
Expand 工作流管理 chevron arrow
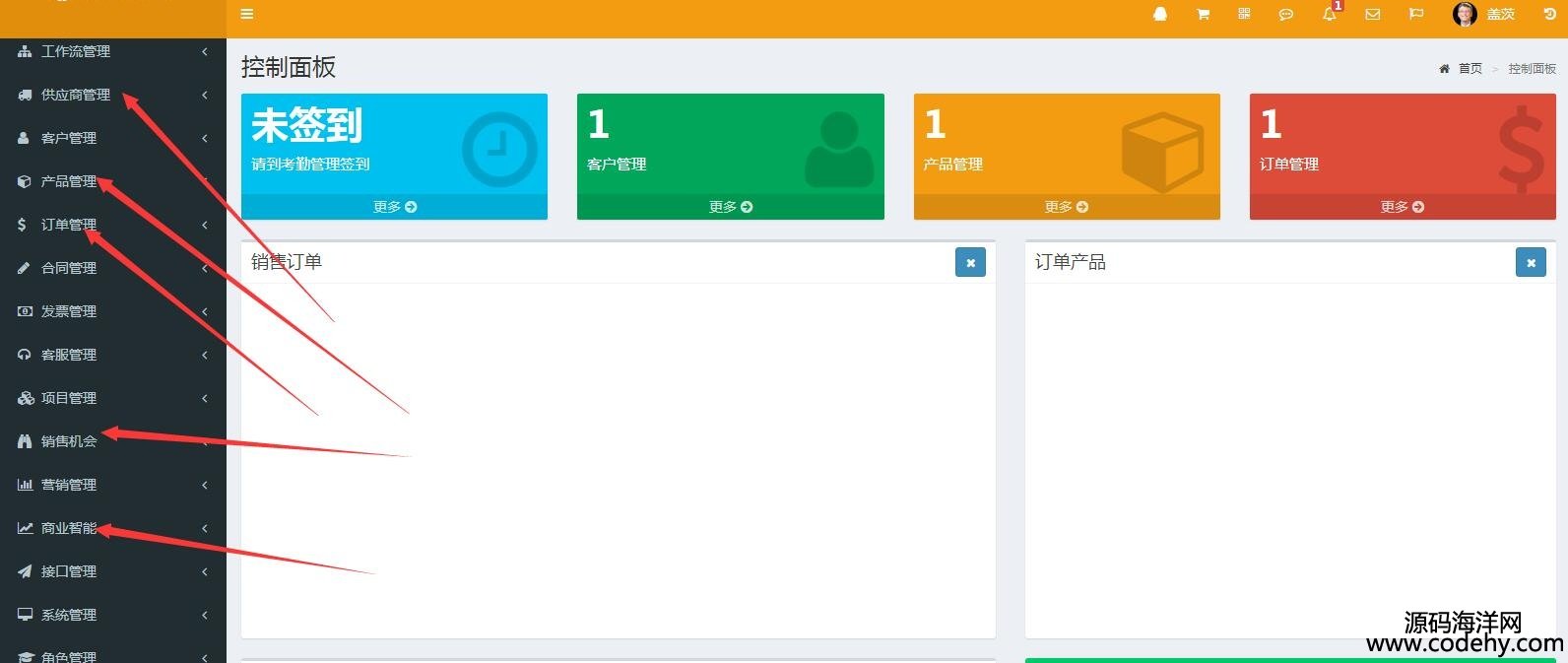coord(205,51)
